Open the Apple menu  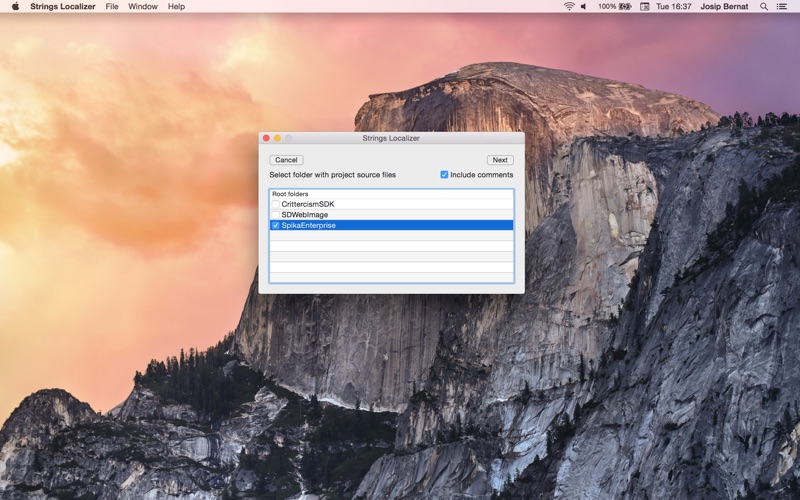[x=15, y=7]
